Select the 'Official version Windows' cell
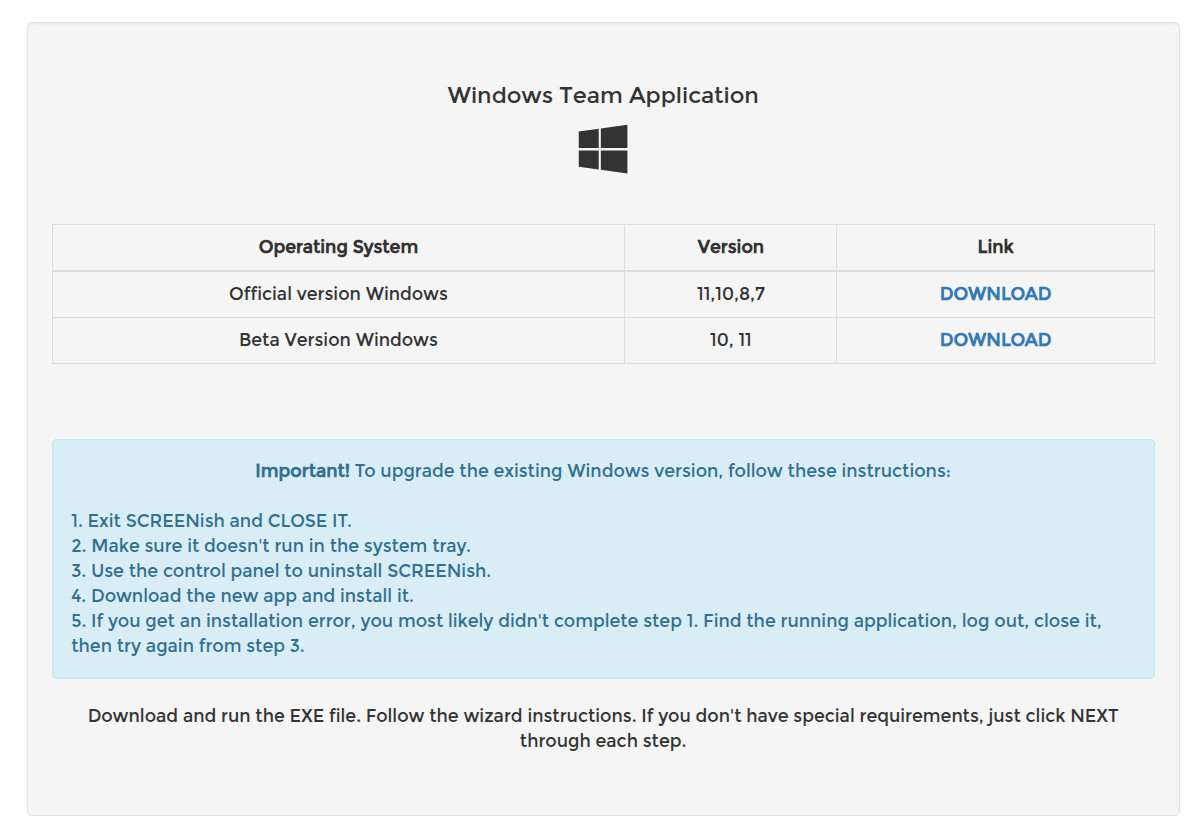Screen dimensions: 1192x839 (x=338, y=293)
